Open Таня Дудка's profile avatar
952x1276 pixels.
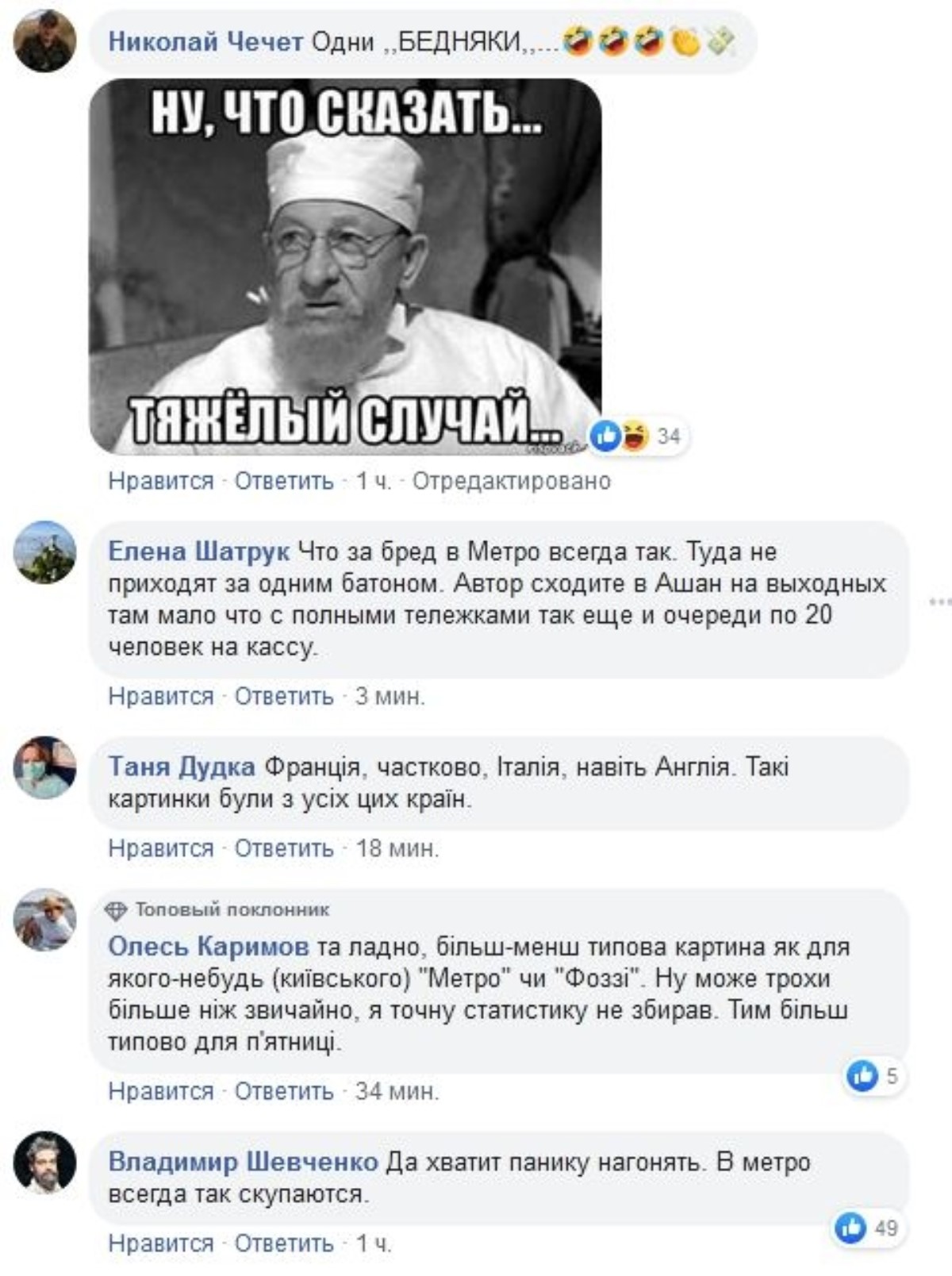pos(44,767)
